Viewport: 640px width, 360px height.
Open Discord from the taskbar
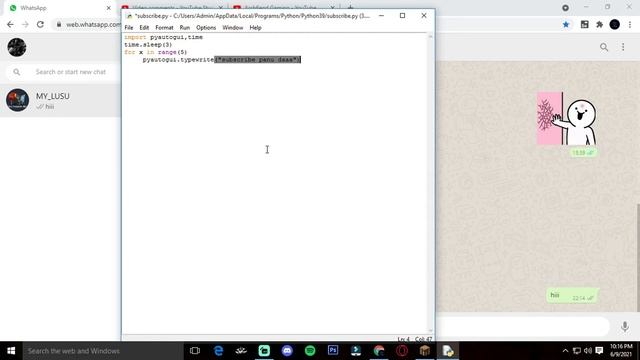pos(287,351)
